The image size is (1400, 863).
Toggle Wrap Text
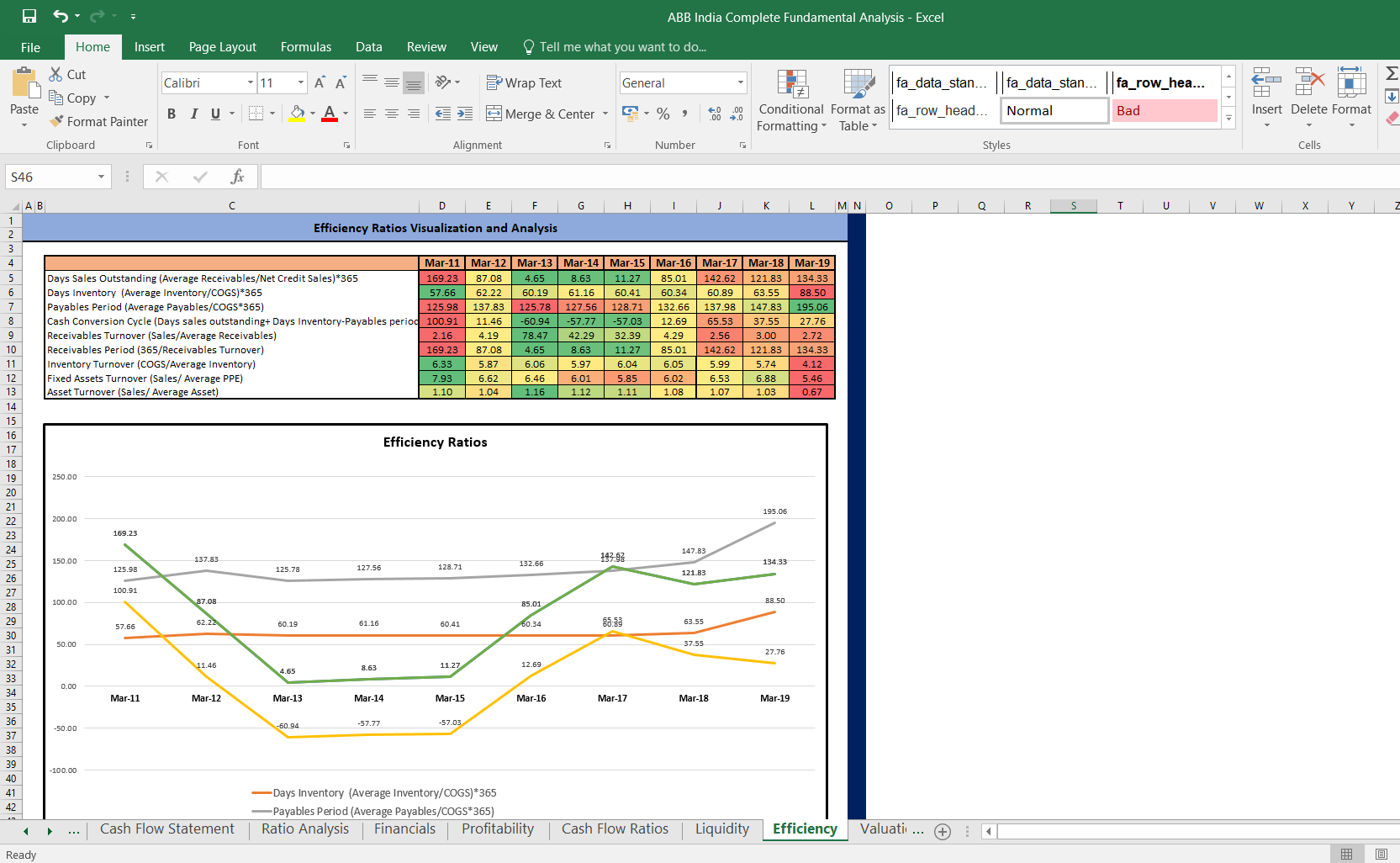pyautogui.click(x=524, y=82)
